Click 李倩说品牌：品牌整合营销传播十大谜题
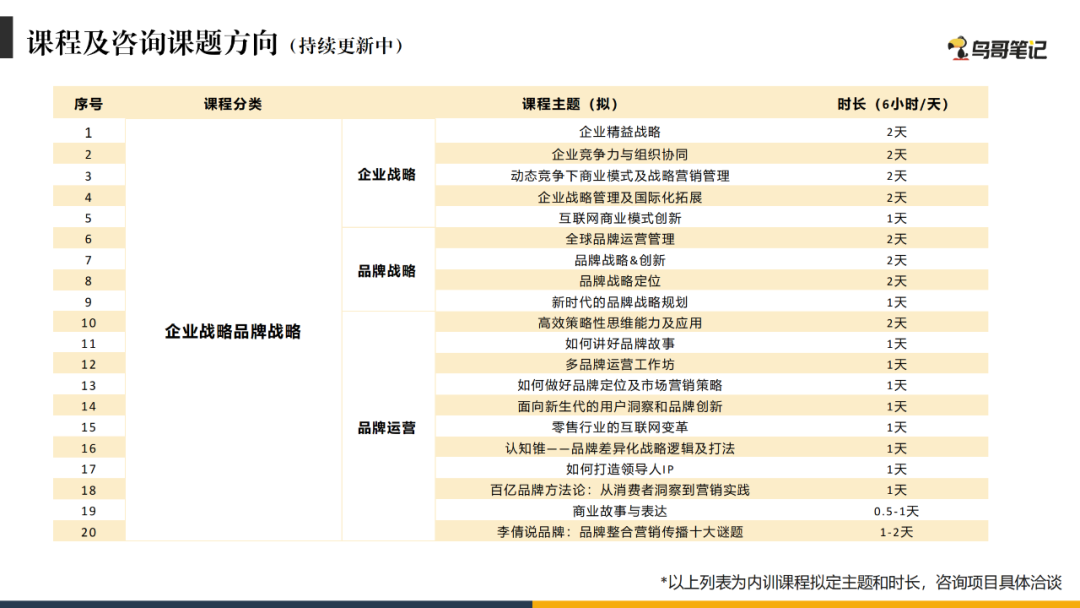This screenshot has width=1080, height=608. click(x=620, y=532)
